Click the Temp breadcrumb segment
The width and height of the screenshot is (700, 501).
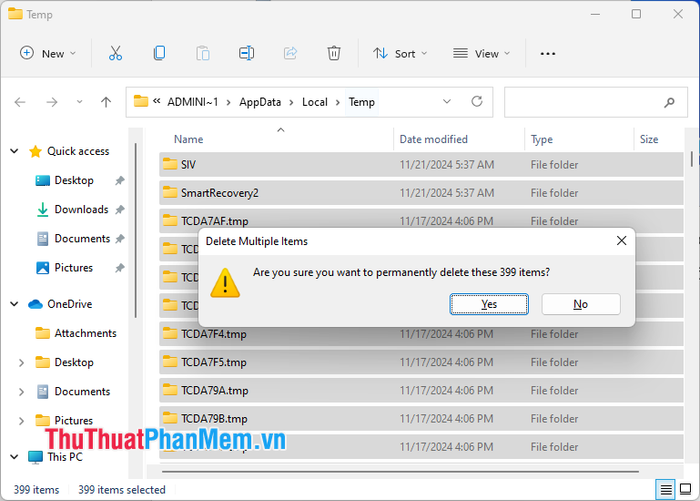(x=361, y=102)
